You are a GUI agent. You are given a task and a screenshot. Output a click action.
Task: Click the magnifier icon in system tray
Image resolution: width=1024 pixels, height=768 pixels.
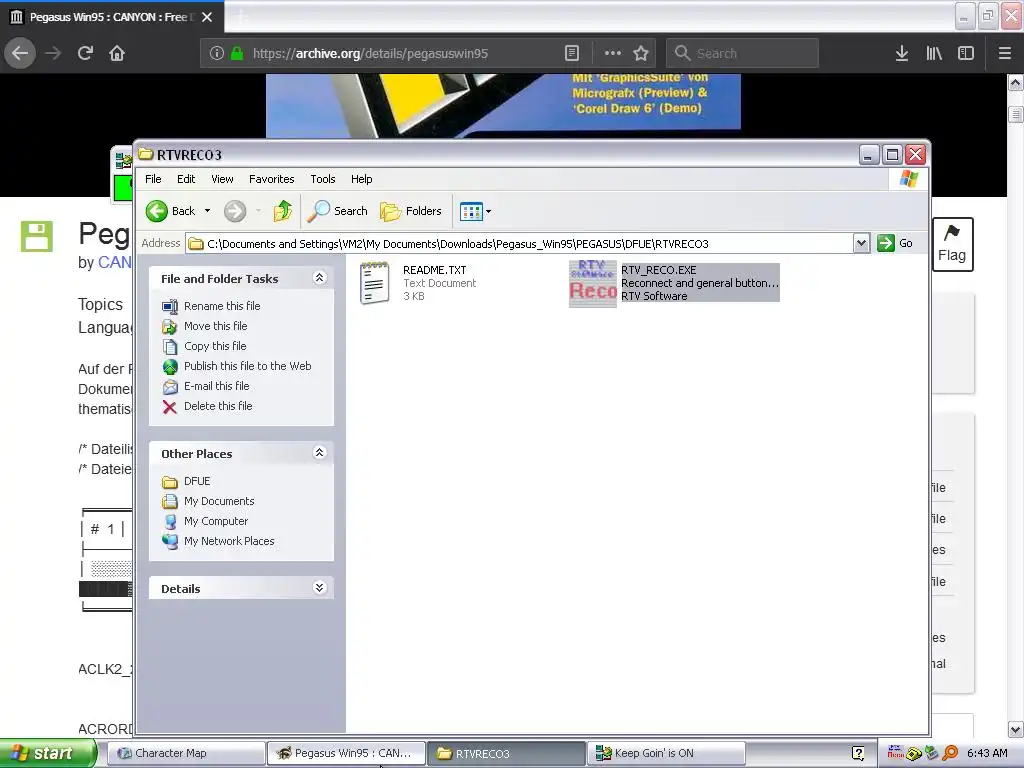(x=950, y=753)
